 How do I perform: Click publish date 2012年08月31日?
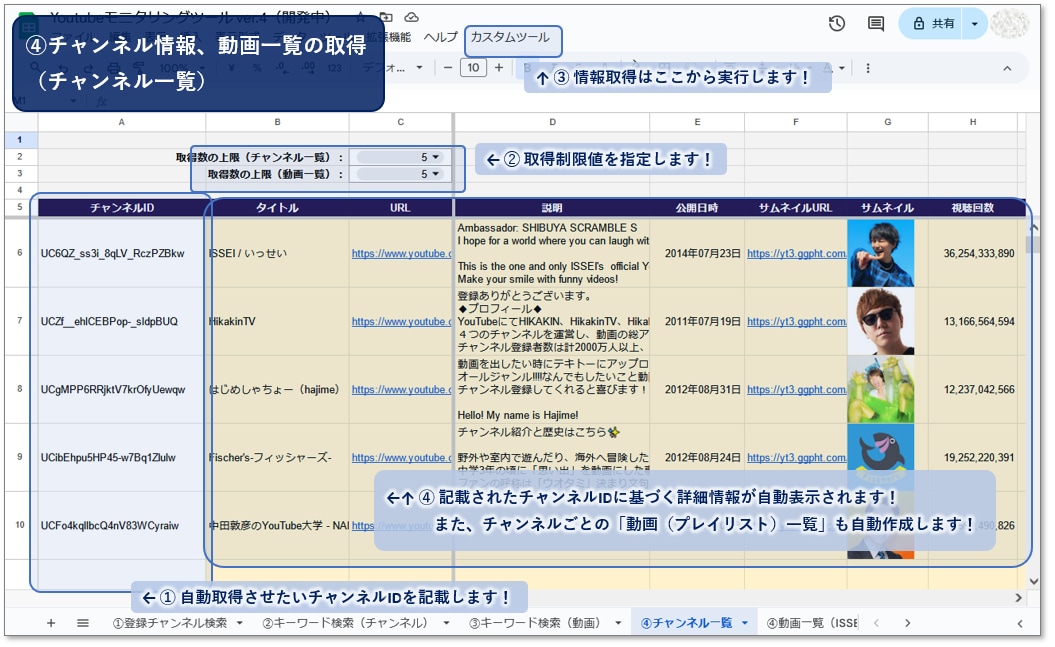click(x=702, y=389)
